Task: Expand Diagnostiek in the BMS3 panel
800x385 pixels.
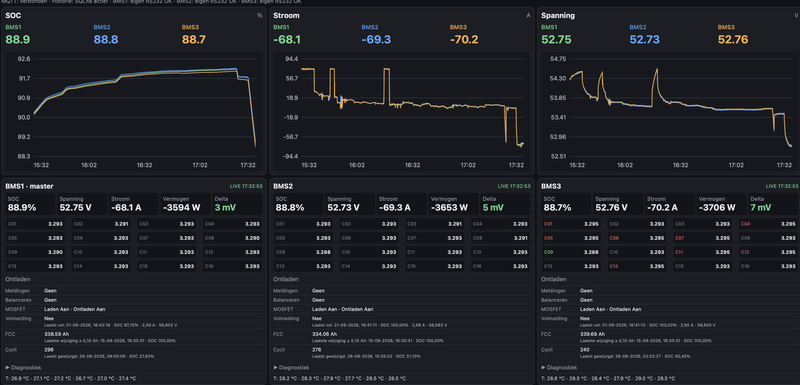Action: coord(559,367)
